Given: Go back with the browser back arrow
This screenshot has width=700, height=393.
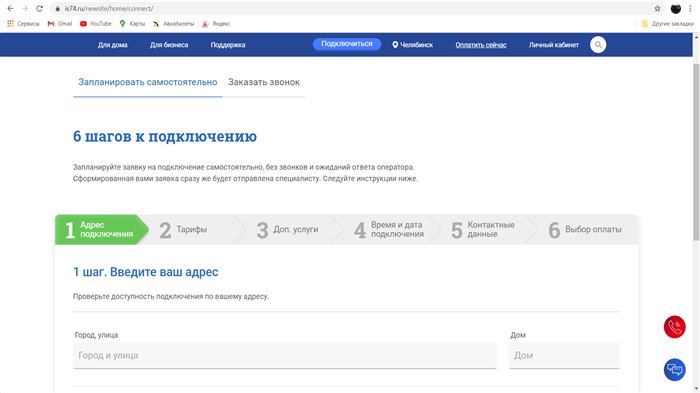Looking at the screenshot, I should tap(10, 8).
